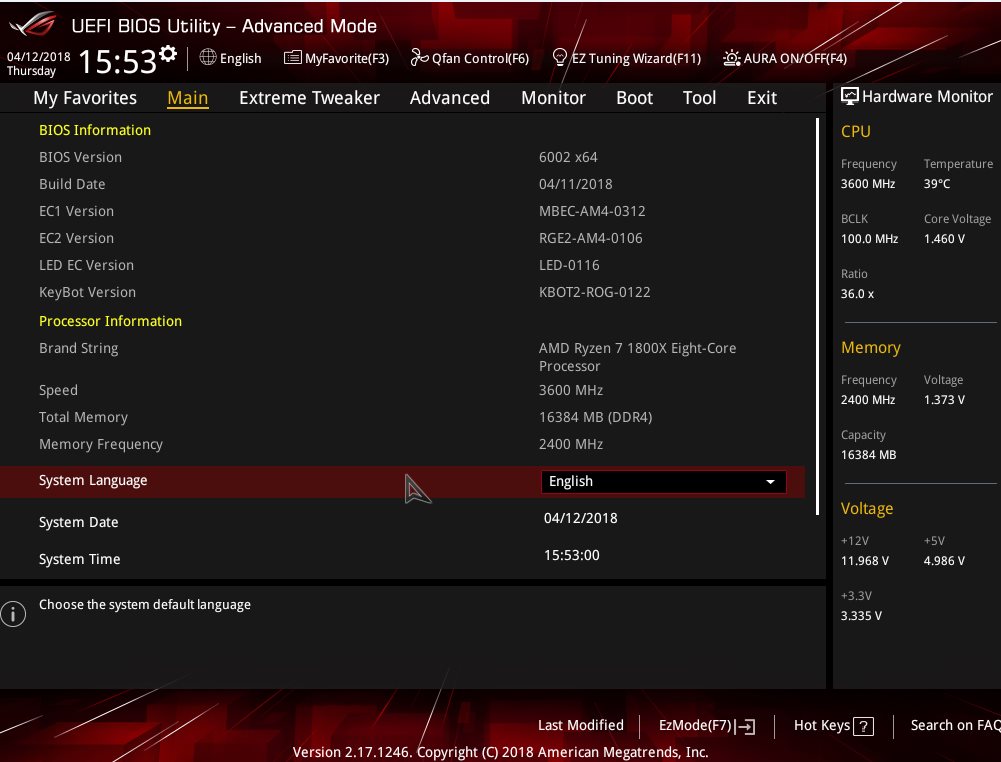Click the large 15:53 clock display
Viewport: 1001px width, 762px height.
(x=117, y=62)
